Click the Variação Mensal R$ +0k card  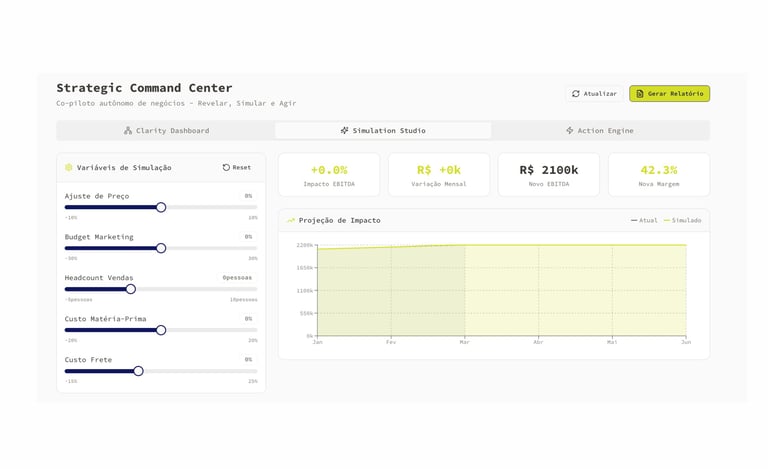(439, 175)
